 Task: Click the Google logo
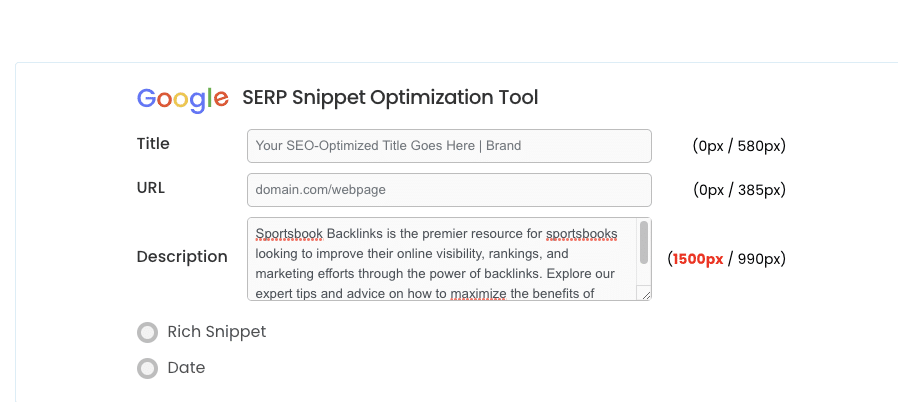point(183,98)
